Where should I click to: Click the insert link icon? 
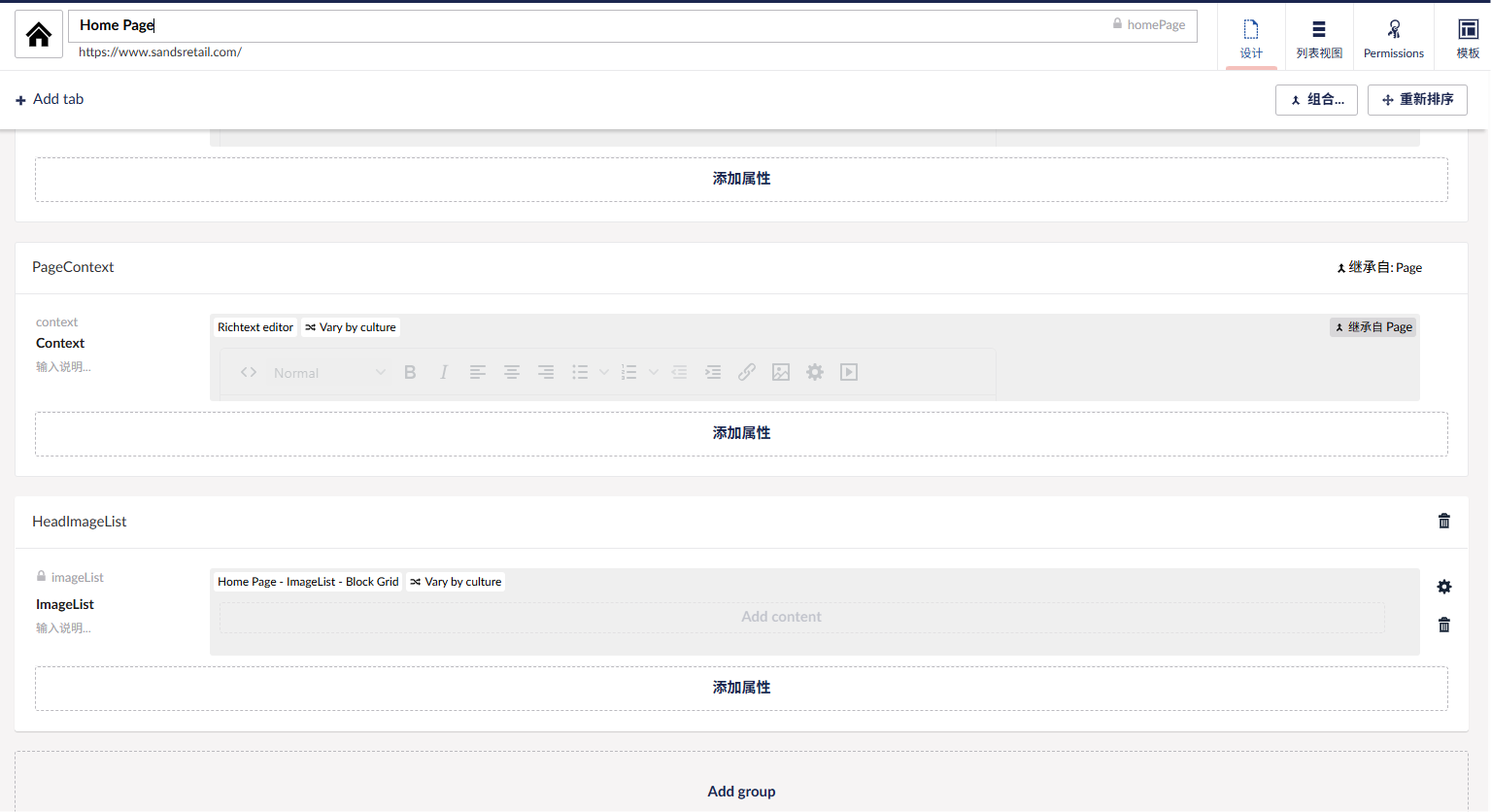(747, 372)
